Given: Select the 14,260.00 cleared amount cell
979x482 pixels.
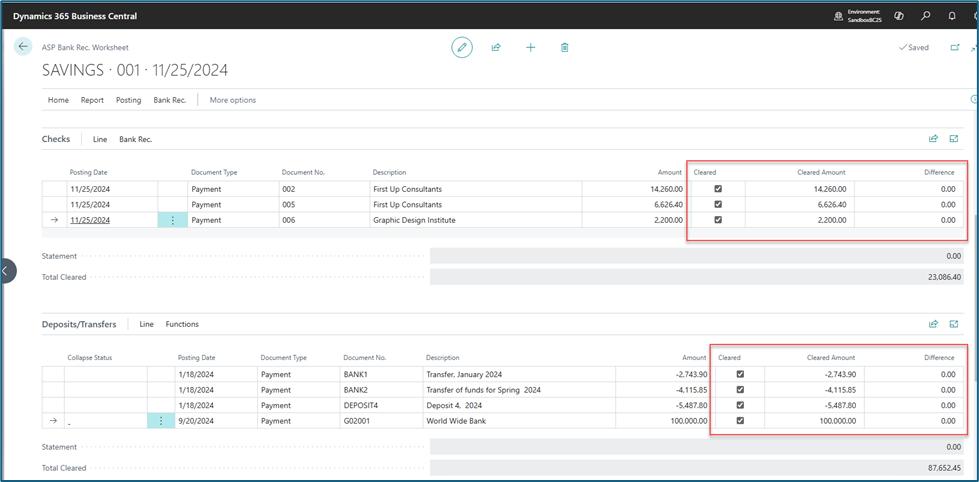Looking at the screenshot, I should coord(800,189).
